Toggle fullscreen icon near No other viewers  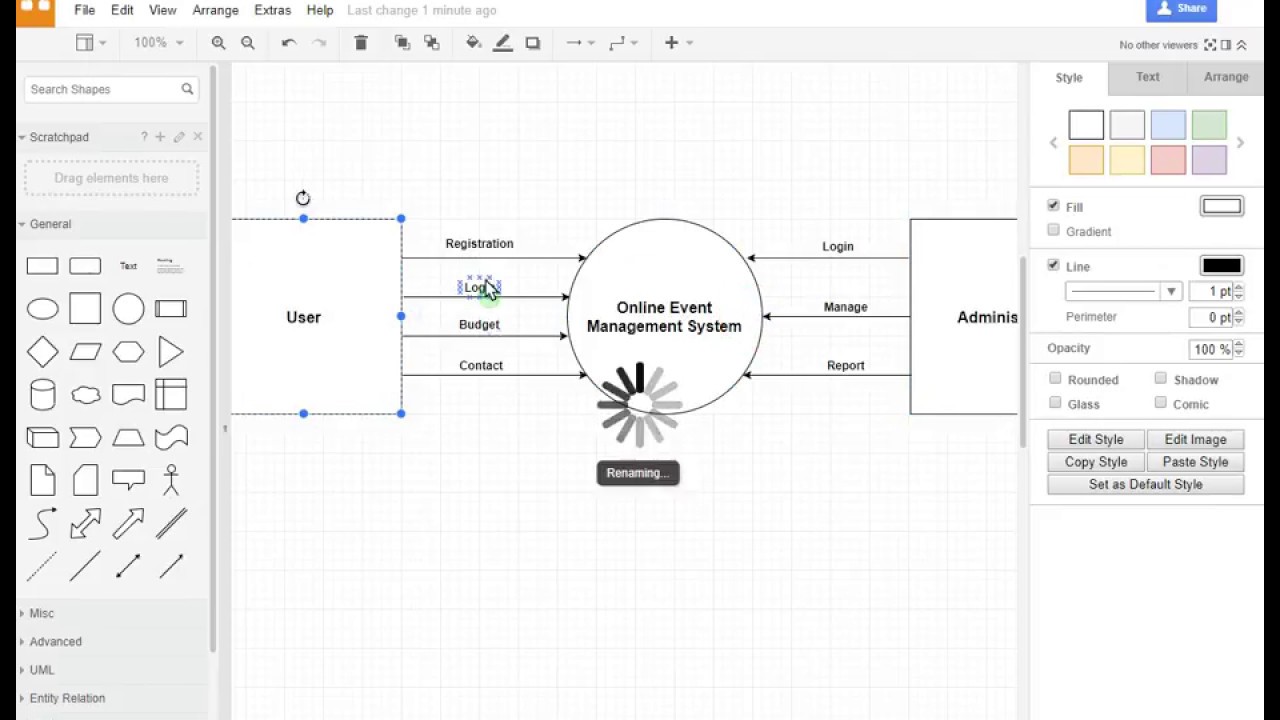pos(1210,45)
